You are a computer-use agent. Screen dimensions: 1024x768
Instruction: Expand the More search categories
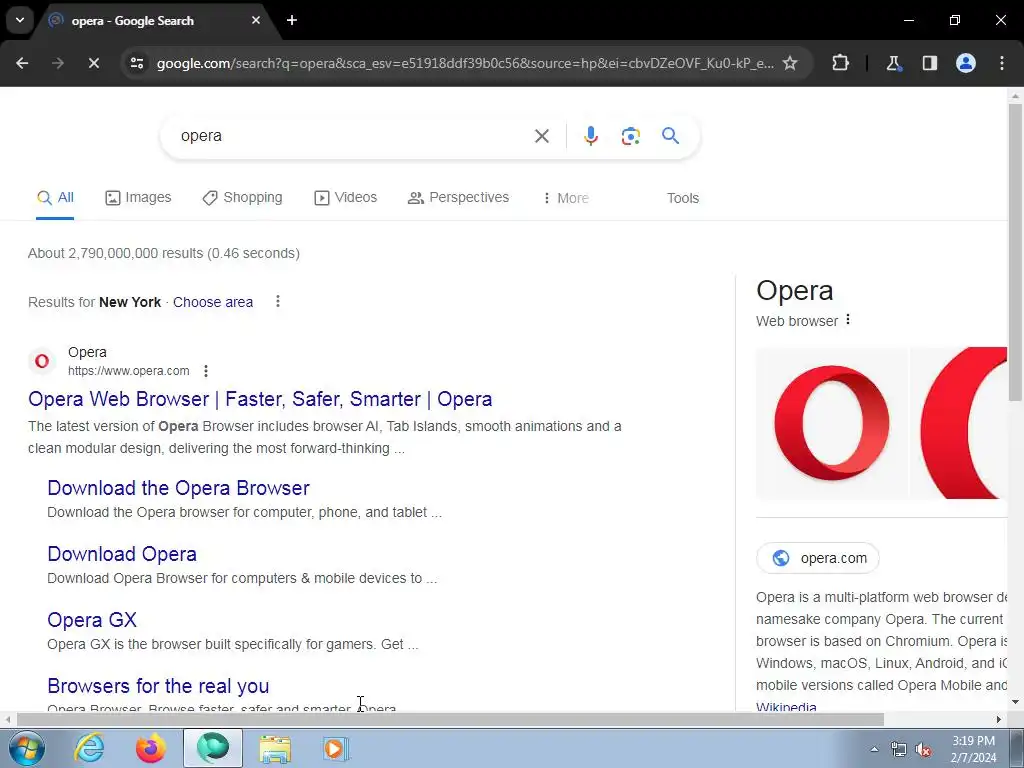click(565, 198)
